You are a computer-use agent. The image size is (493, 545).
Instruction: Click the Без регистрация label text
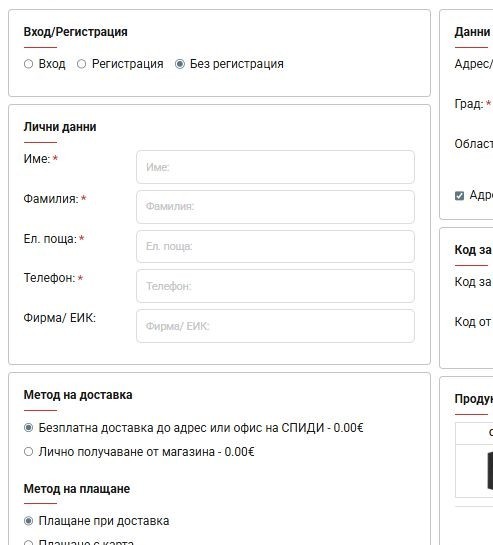(237, 64)
